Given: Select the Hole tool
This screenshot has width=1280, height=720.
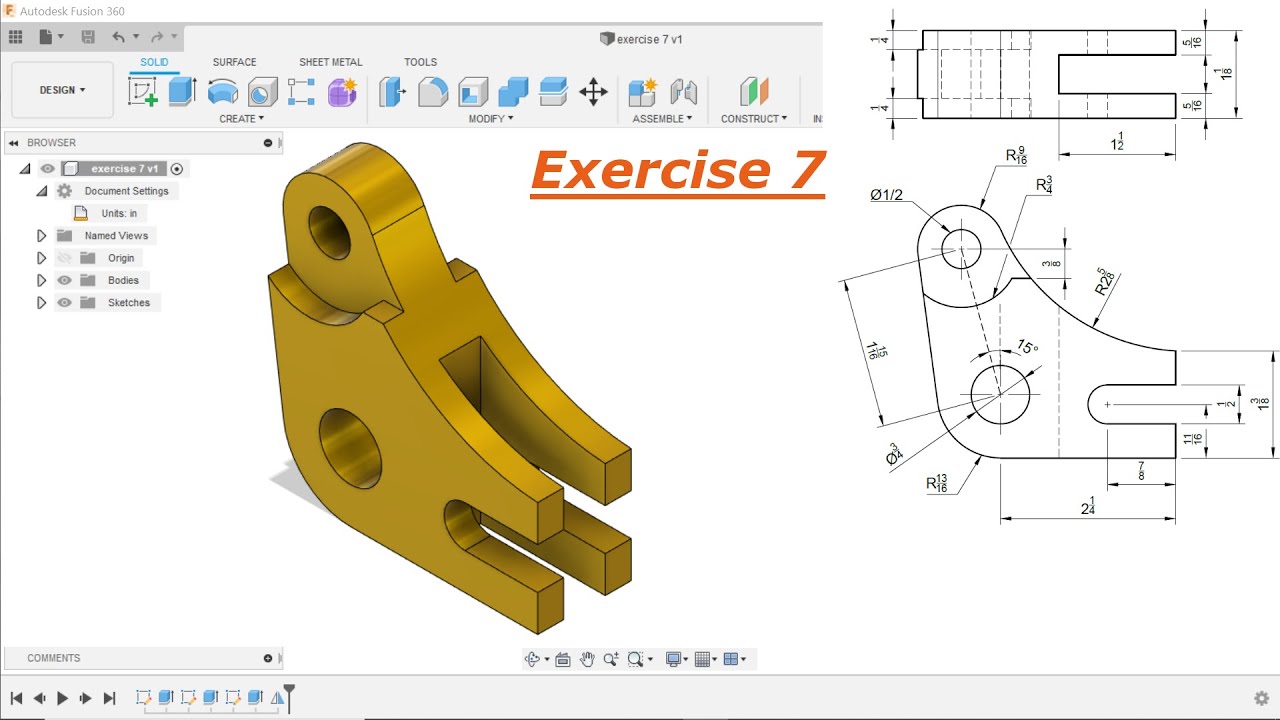Looking at the screenshot, I should click(x=262, y=92).
